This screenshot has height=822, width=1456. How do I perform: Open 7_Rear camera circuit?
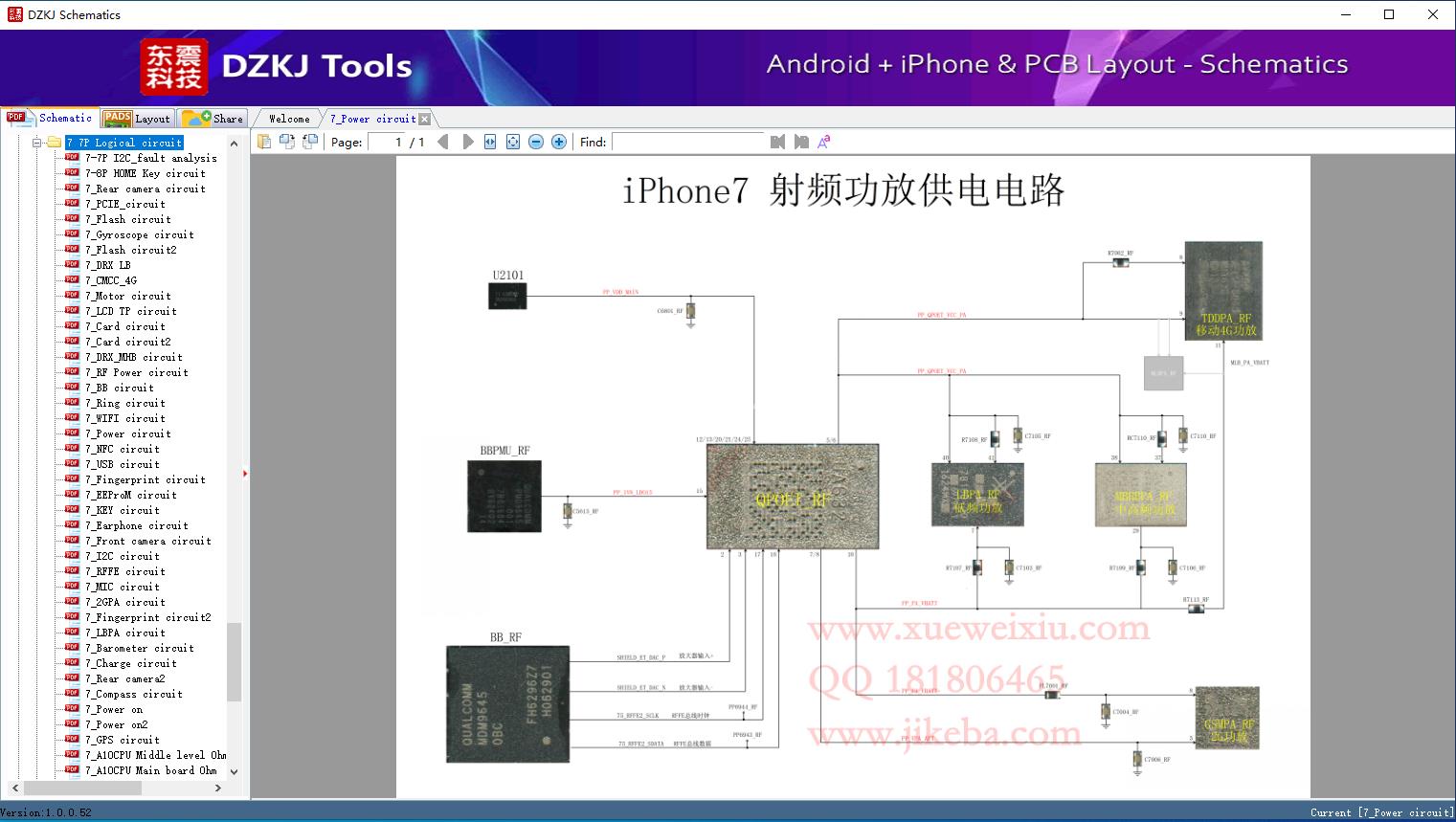click(146, 189)
